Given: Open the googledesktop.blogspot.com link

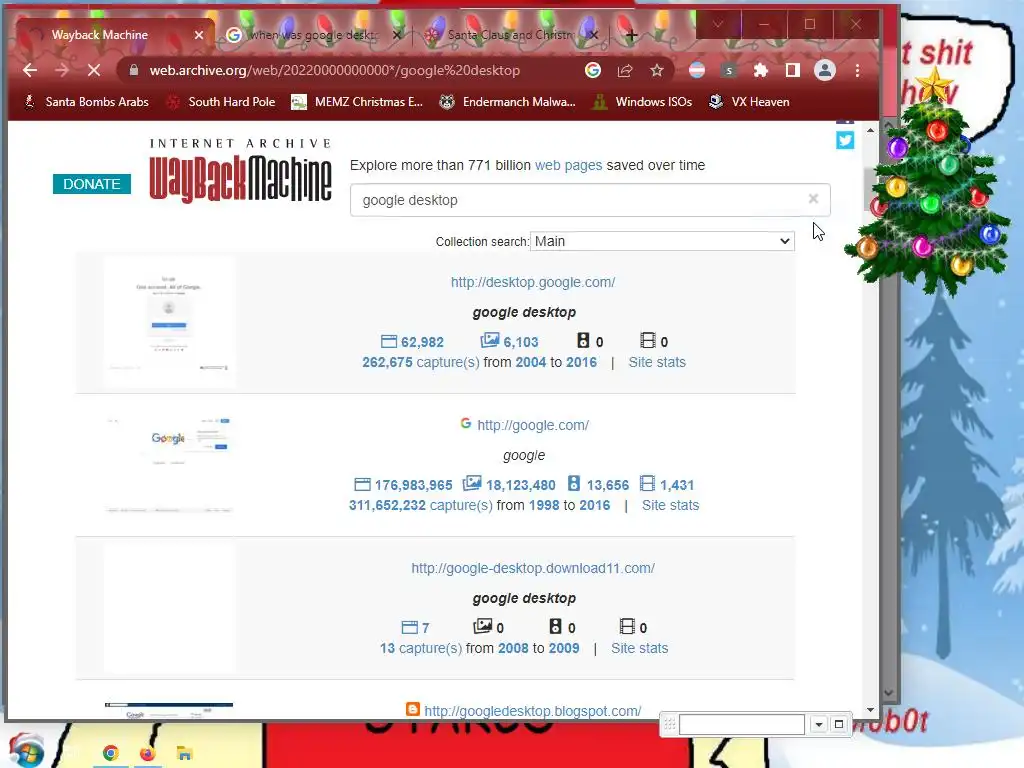Looking at the screenshot, I should [x=533, y=711].
